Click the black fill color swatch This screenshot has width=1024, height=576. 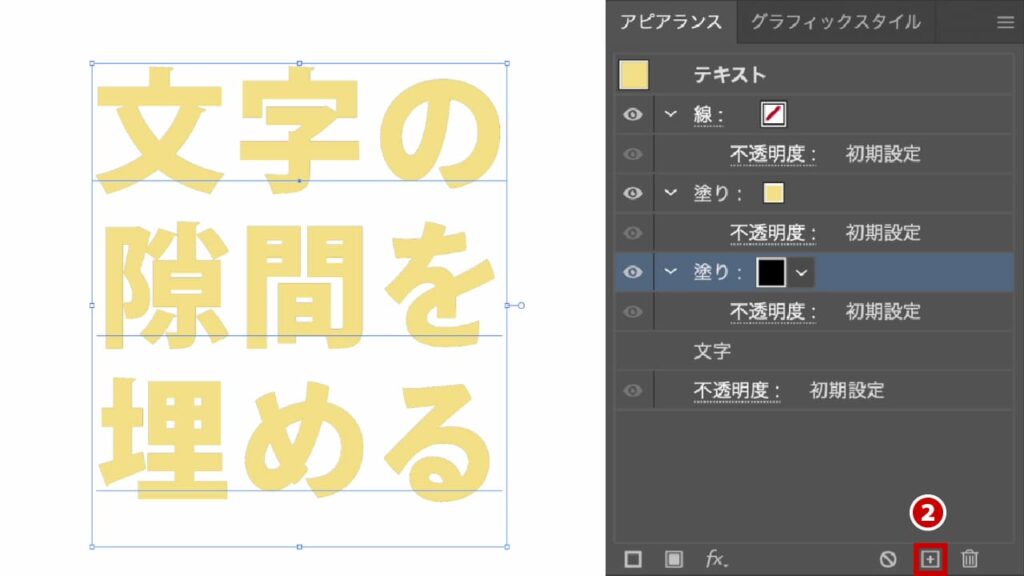point(771,272)
